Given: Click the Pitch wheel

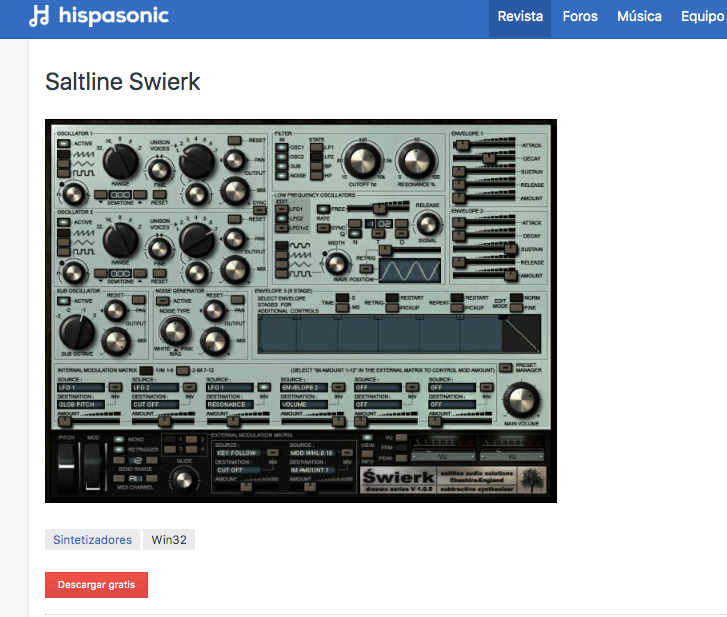Looking at the screenshot, I should pos(66,466).
